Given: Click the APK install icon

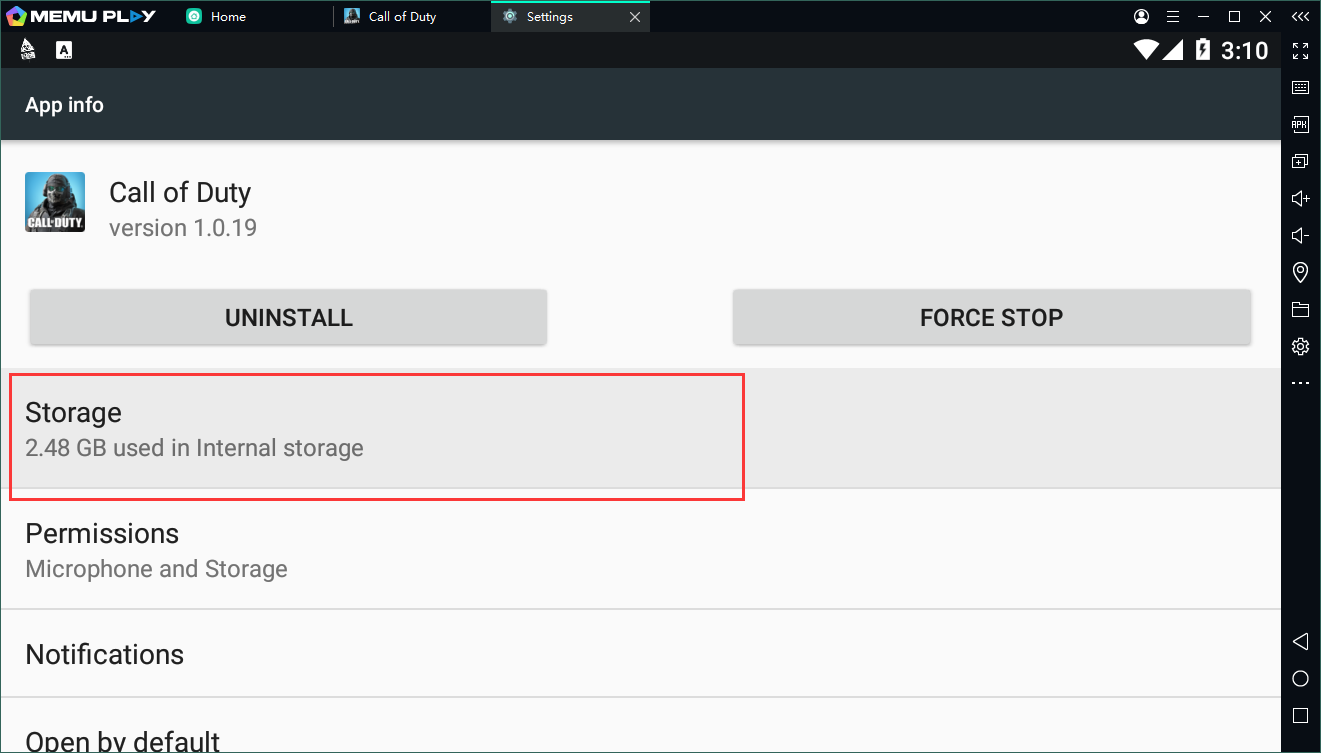Looking at the screenshot, I should 1300,125.
